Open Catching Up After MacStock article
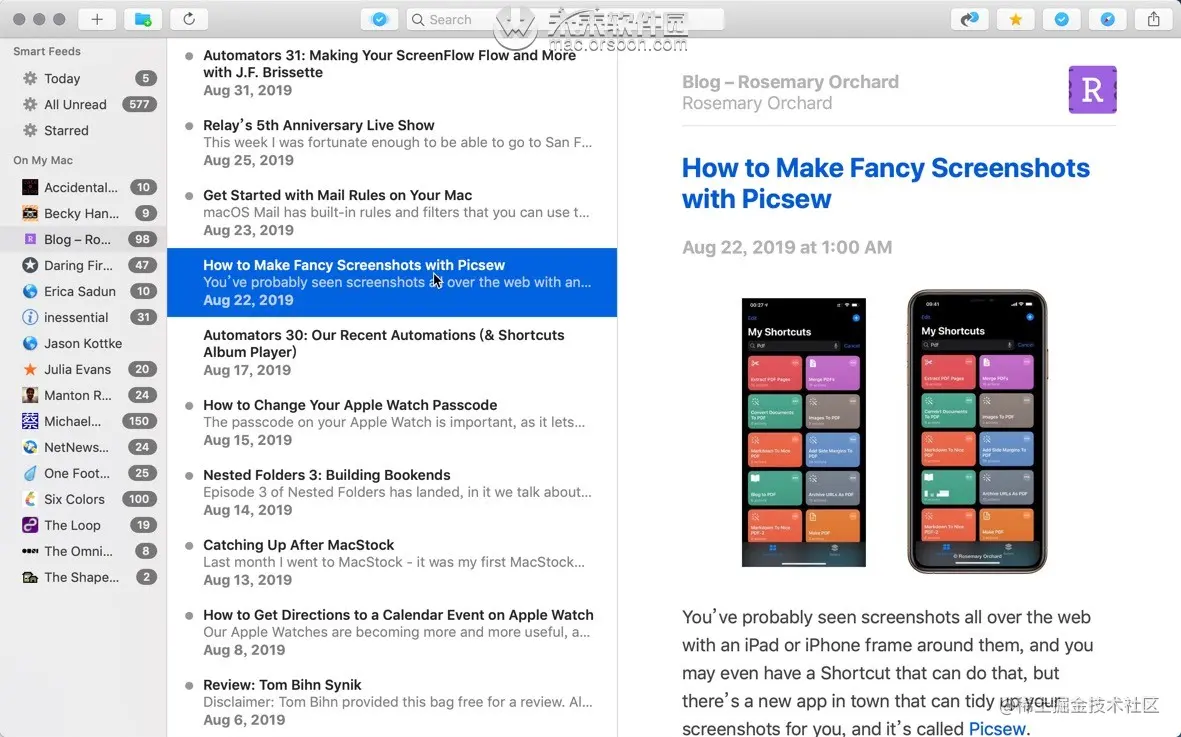The width and height of the screenshot is (1181, 737). (392, 562)
